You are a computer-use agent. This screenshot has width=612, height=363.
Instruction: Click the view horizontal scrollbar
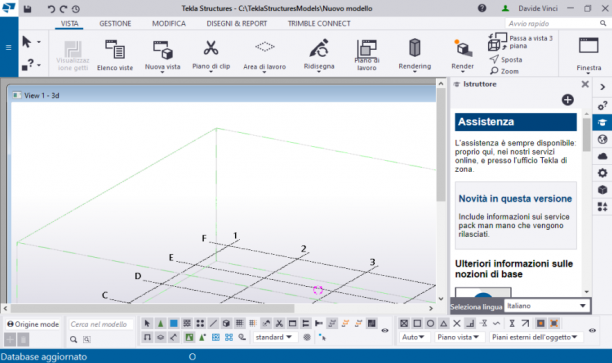(x=152, y=308)
